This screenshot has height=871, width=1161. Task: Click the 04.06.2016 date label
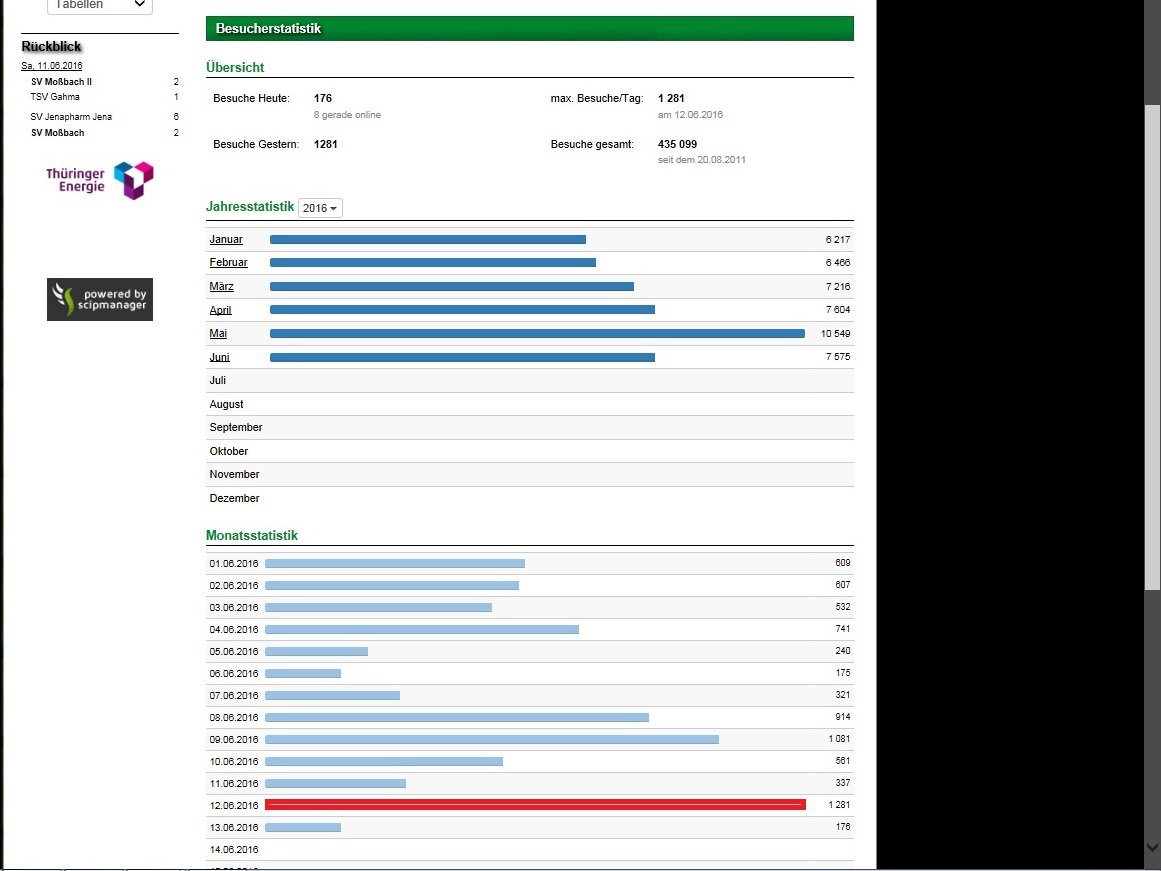pos(234,630)
